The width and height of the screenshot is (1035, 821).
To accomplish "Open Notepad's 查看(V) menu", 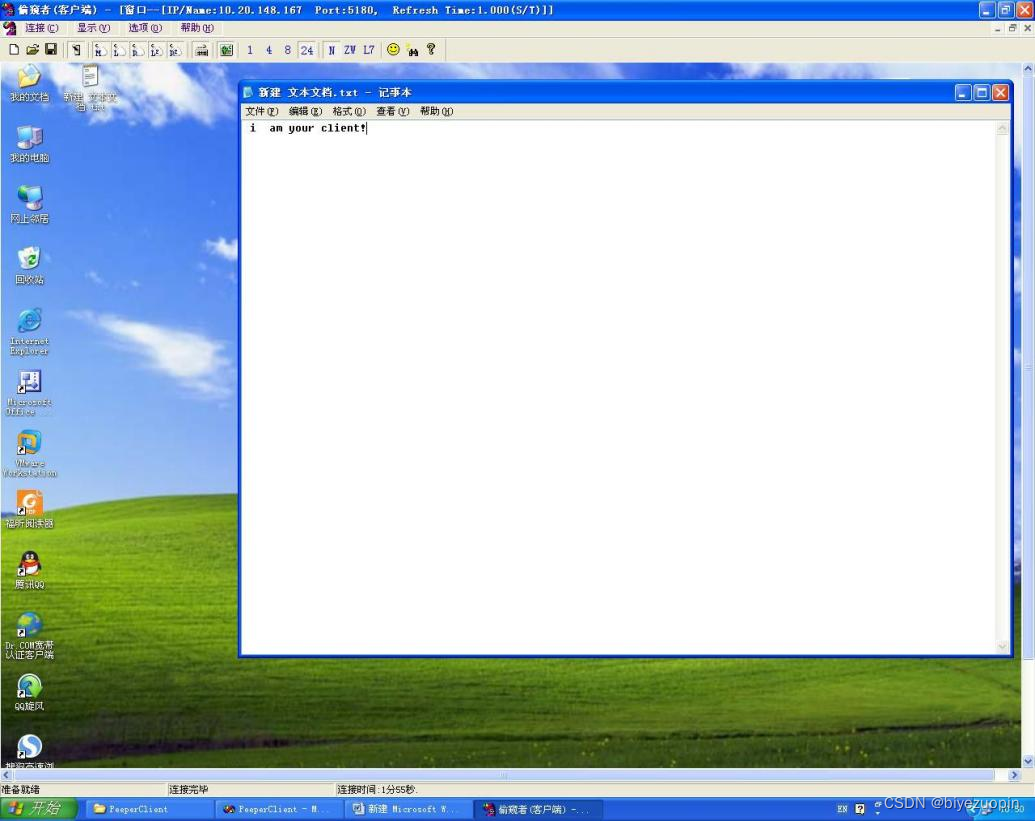I will (x=392, y=111).
